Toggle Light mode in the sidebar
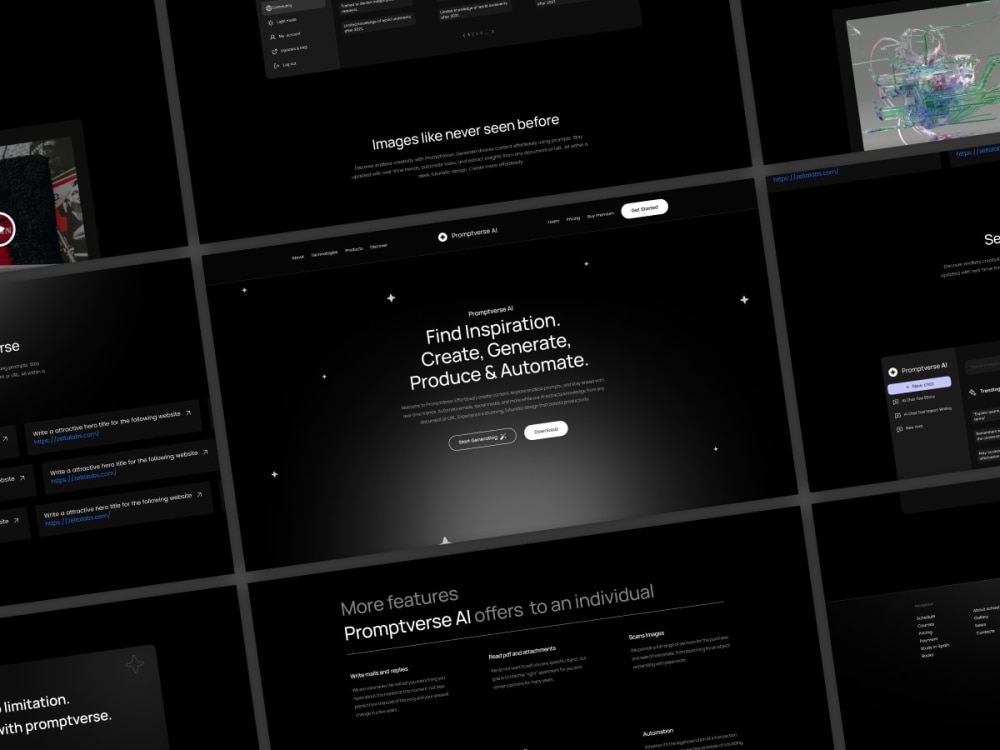This screenshot has width=1000, height=750. [286, 20]
